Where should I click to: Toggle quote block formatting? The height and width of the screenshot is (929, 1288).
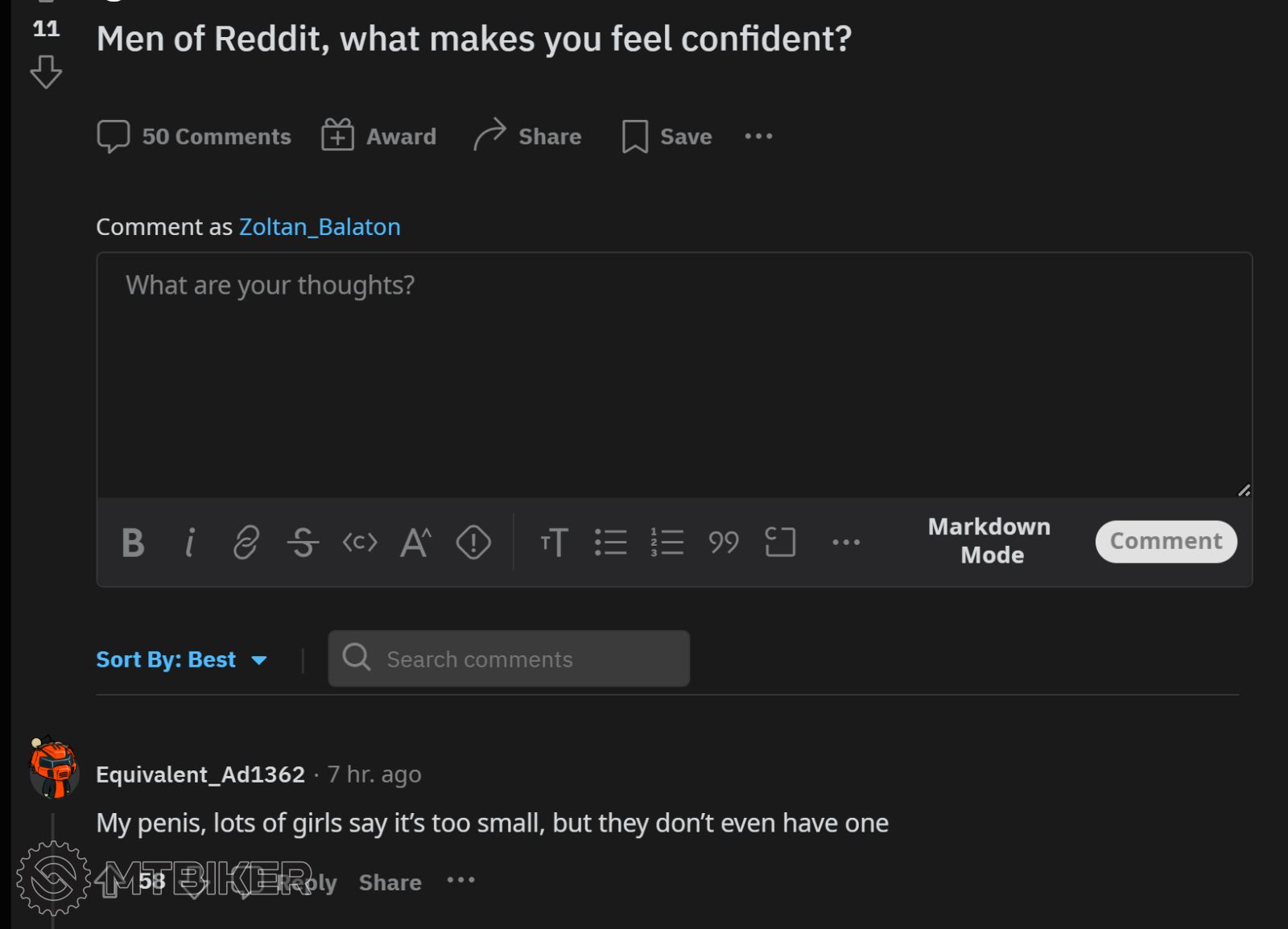(x=724, y=542)
